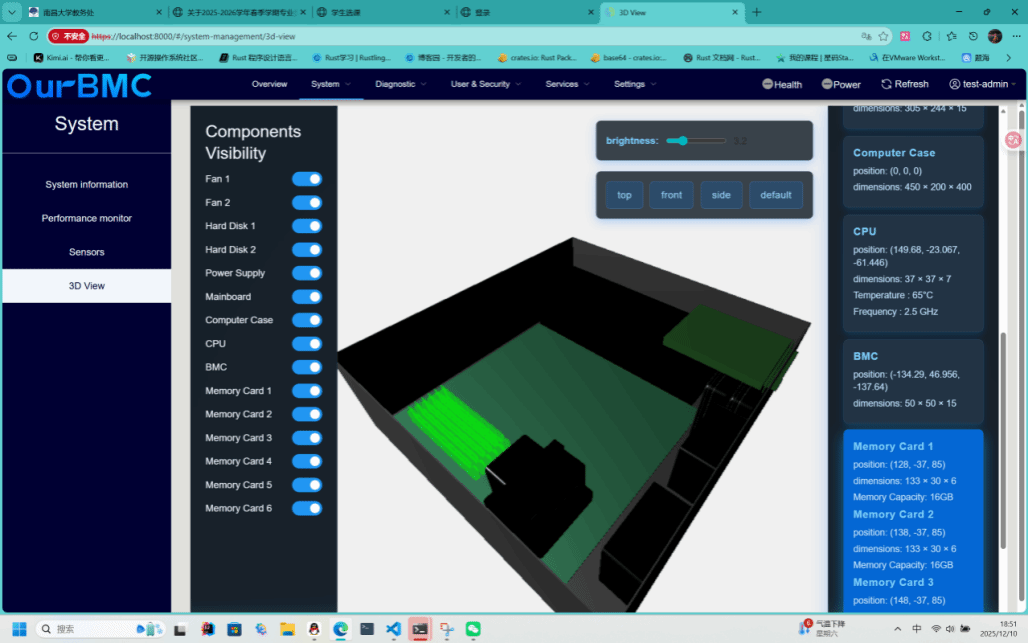Reset camera with the default button
The height and width of the screenshot is (643, 1028).
click(775, 195)
